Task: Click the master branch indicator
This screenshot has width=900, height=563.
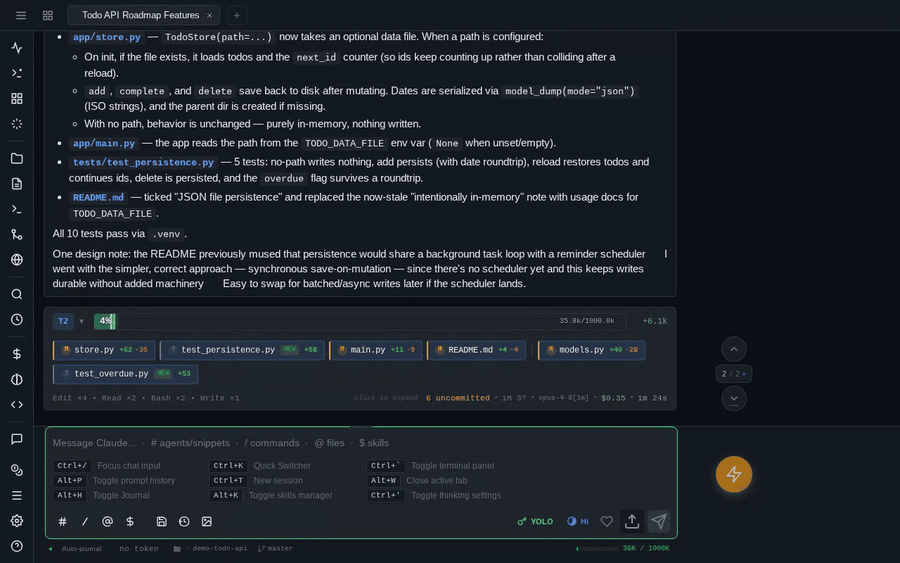Action: pos(276,549)
